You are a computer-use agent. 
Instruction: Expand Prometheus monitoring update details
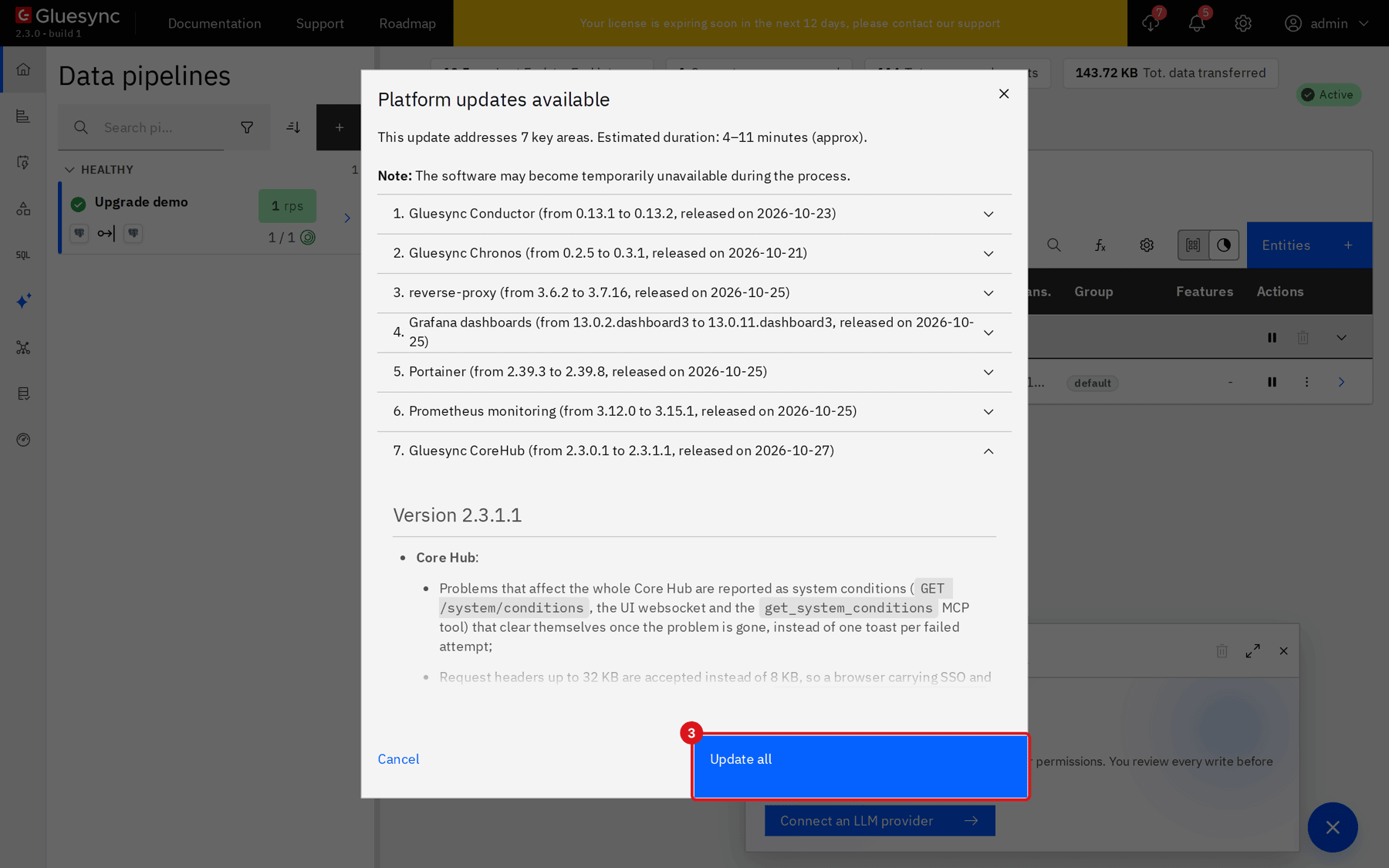[694, 411]
